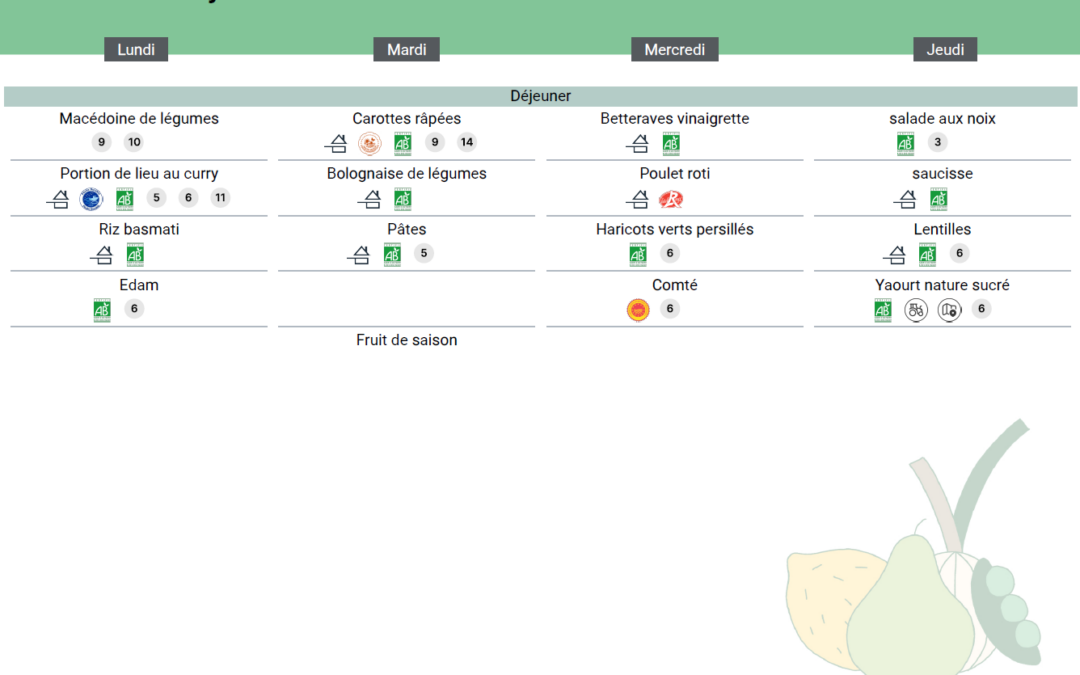Click the homemade house icon under Riz basmati
The height and width of the screenshot is (675, 1080).
[102, 255]
